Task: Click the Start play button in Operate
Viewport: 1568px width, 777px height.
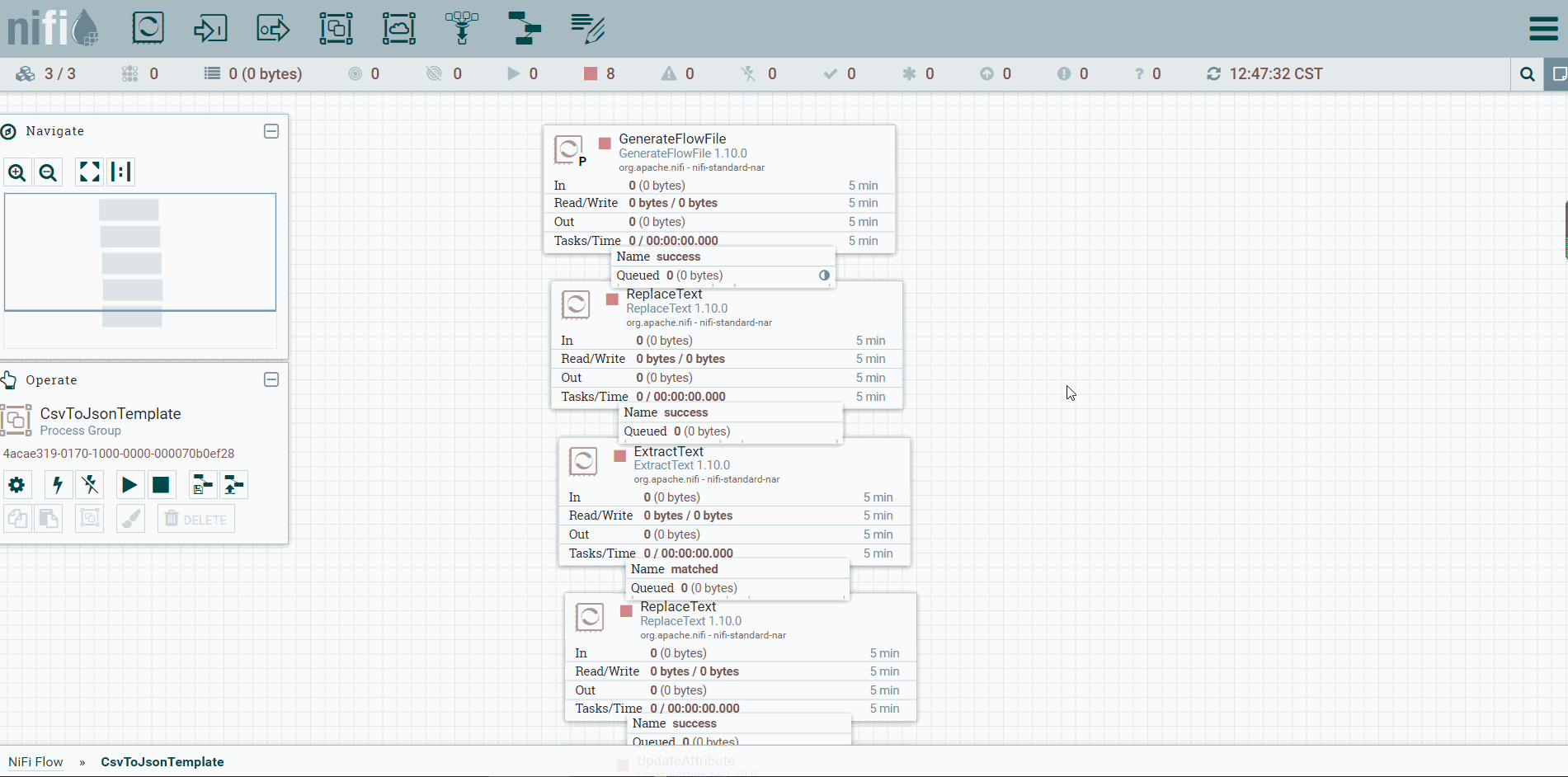Action: click(x=129, y=485)
